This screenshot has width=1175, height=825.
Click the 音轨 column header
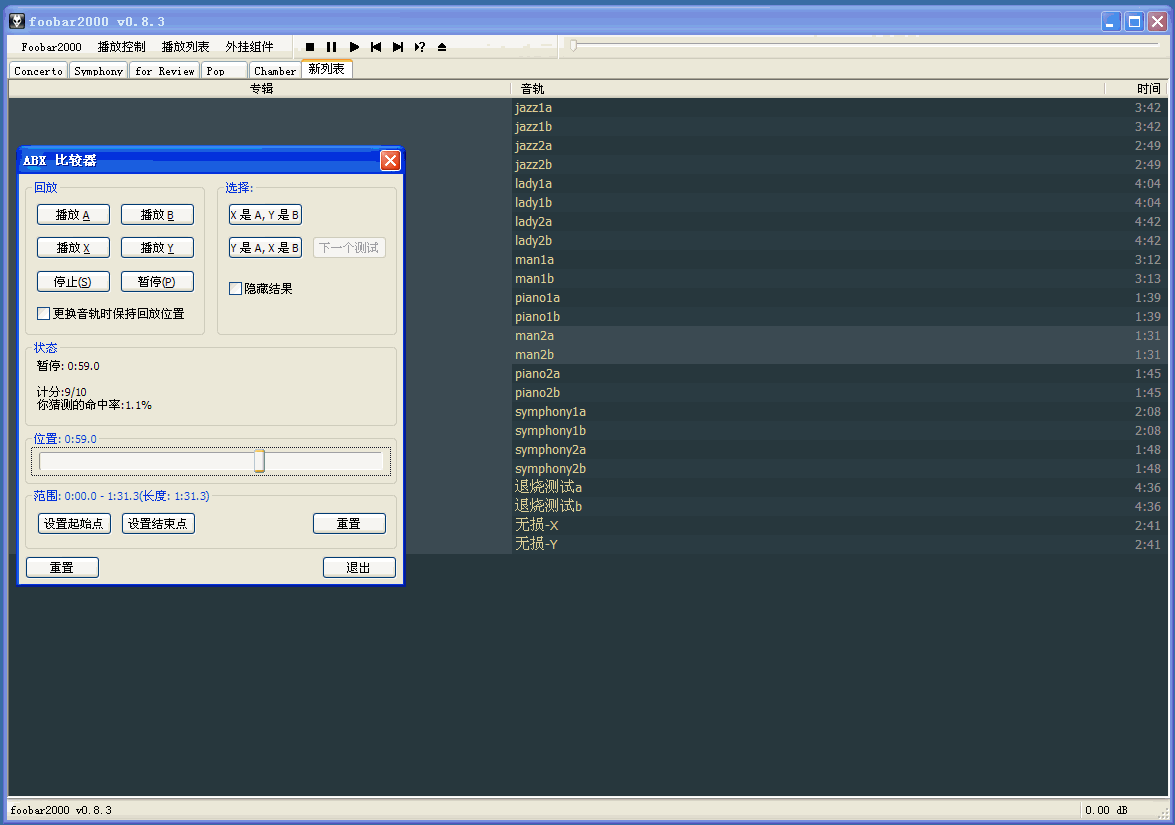[x=808, y=88]
